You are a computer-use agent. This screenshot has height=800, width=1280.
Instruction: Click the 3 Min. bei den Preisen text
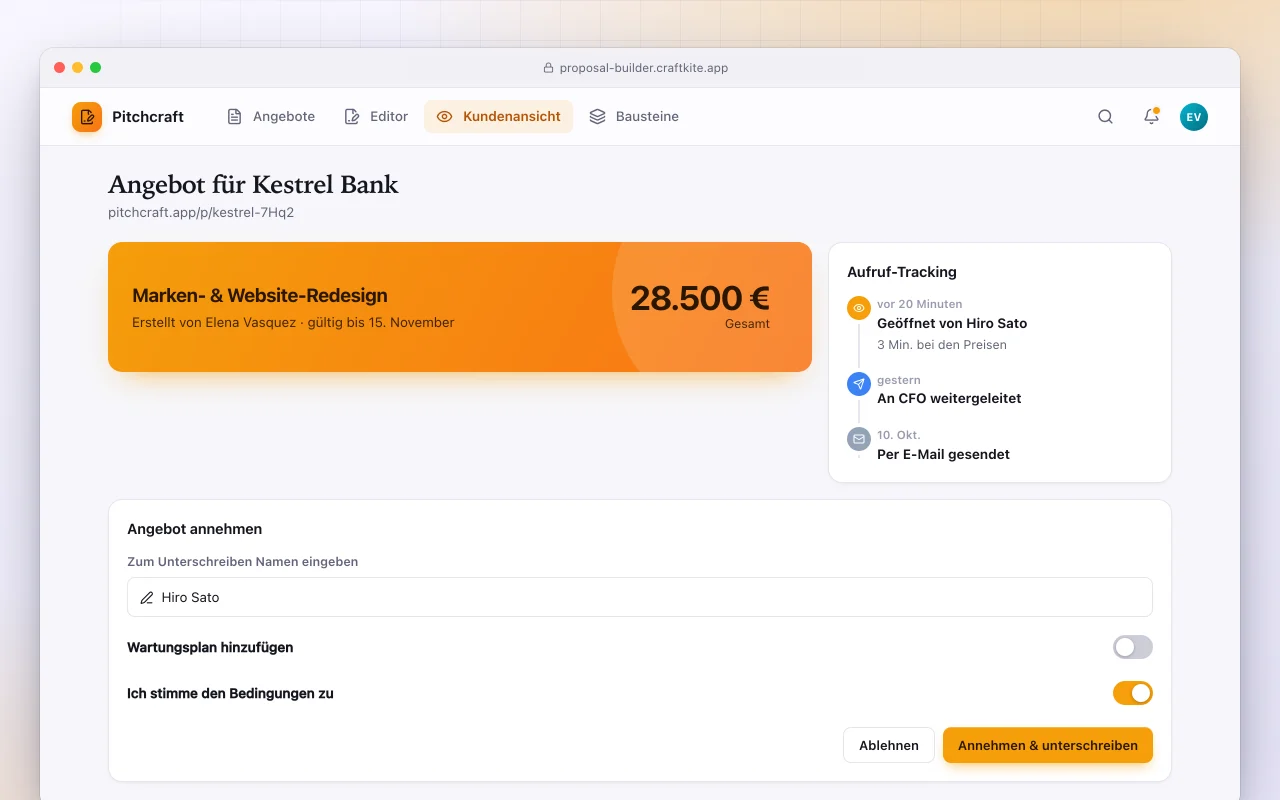tap(942, 345)
